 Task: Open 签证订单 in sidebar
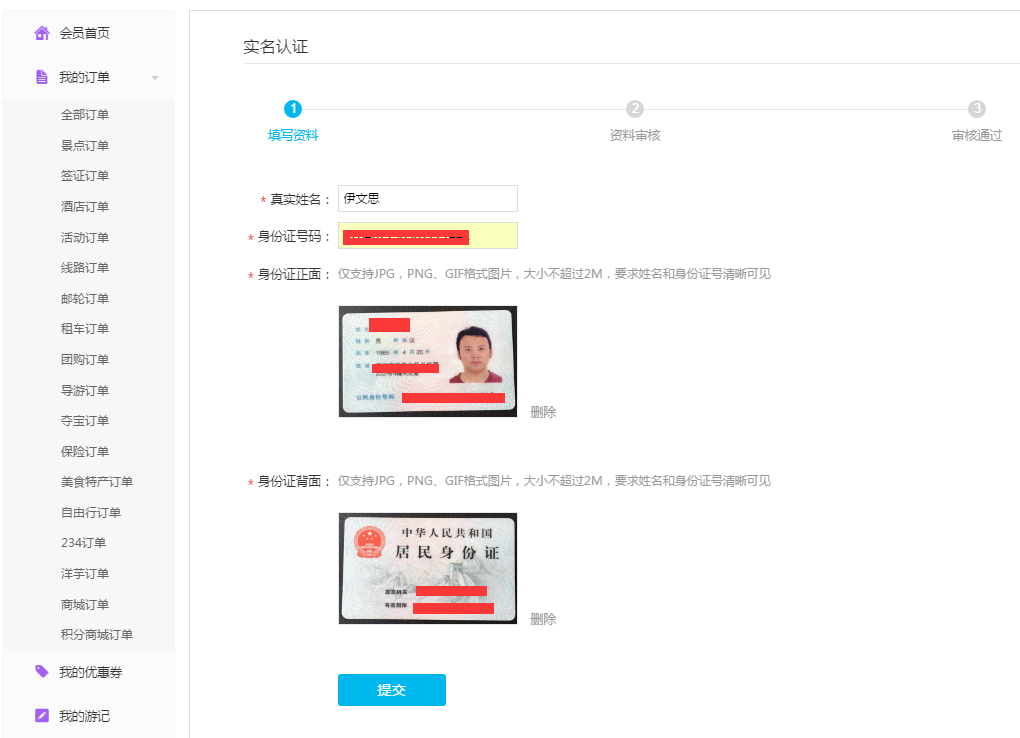85,176
